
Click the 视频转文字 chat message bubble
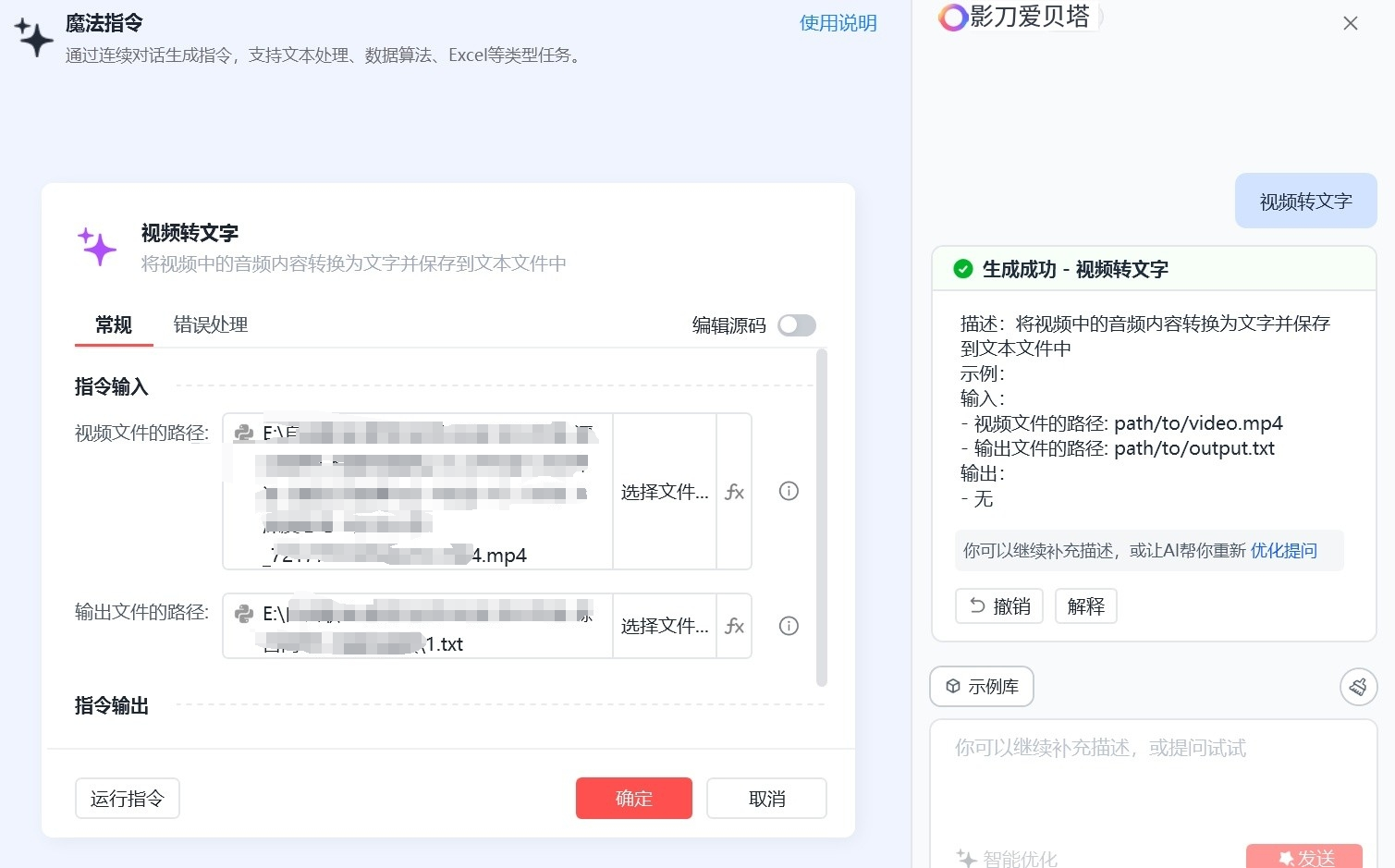tap(1306, 202)
